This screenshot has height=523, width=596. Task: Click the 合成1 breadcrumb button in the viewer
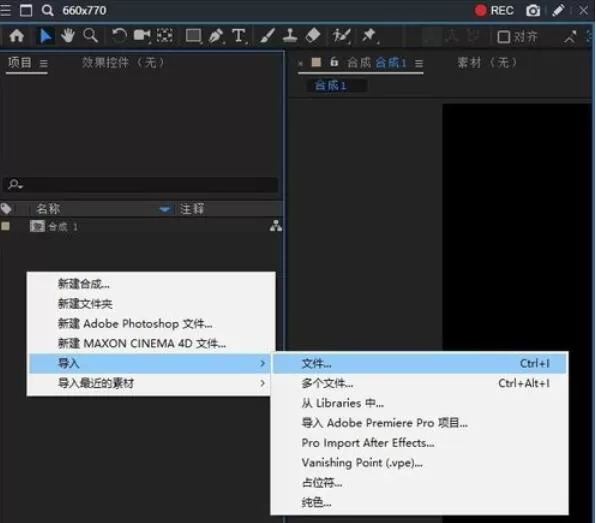coord(336,86)
